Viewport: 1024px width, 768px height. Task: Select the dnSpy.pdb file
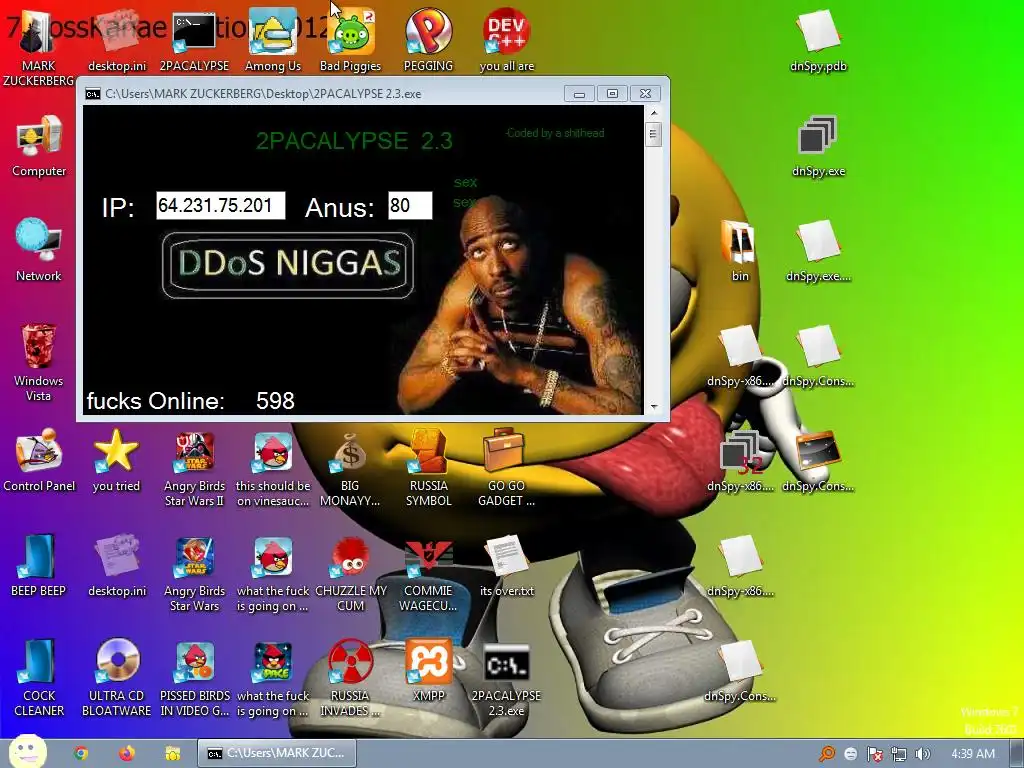click(818, 31)
